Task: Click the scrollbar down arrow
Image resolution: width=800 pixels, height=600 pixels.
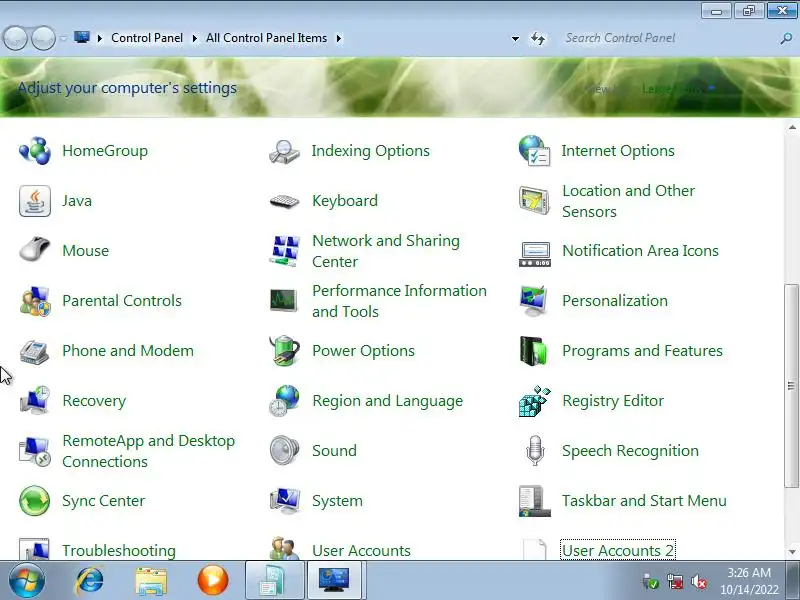Action: (x=792, y=553)
